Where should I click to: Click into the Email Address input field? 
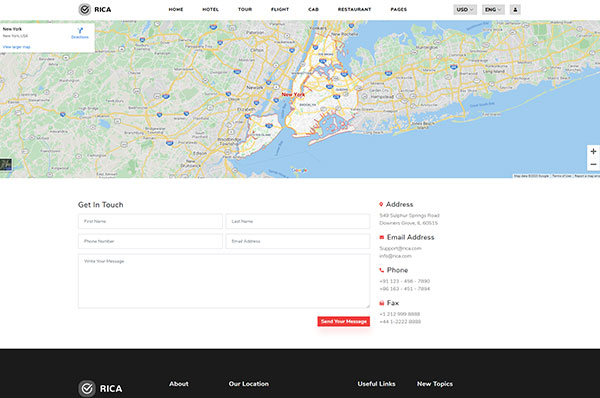298,241
